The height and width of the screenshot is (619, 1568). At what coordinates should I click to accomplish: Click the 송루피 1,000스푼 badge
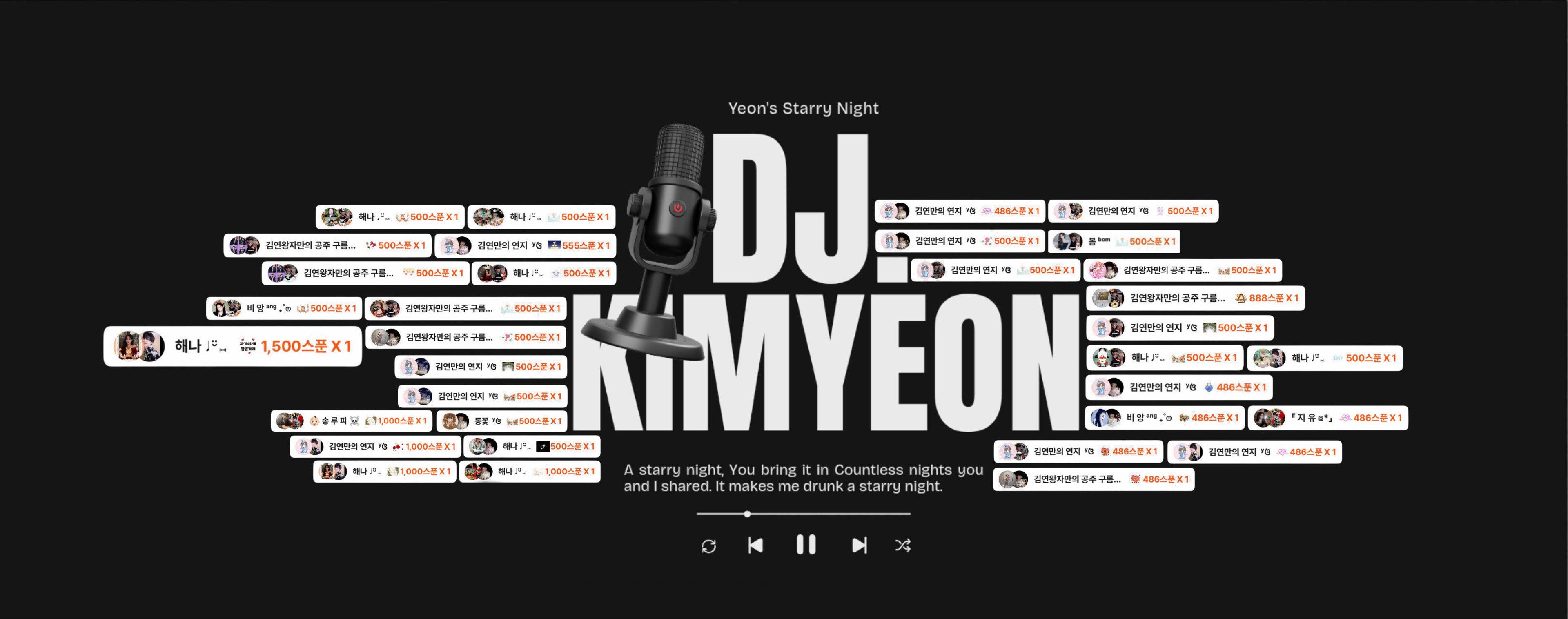click(351, 421)
